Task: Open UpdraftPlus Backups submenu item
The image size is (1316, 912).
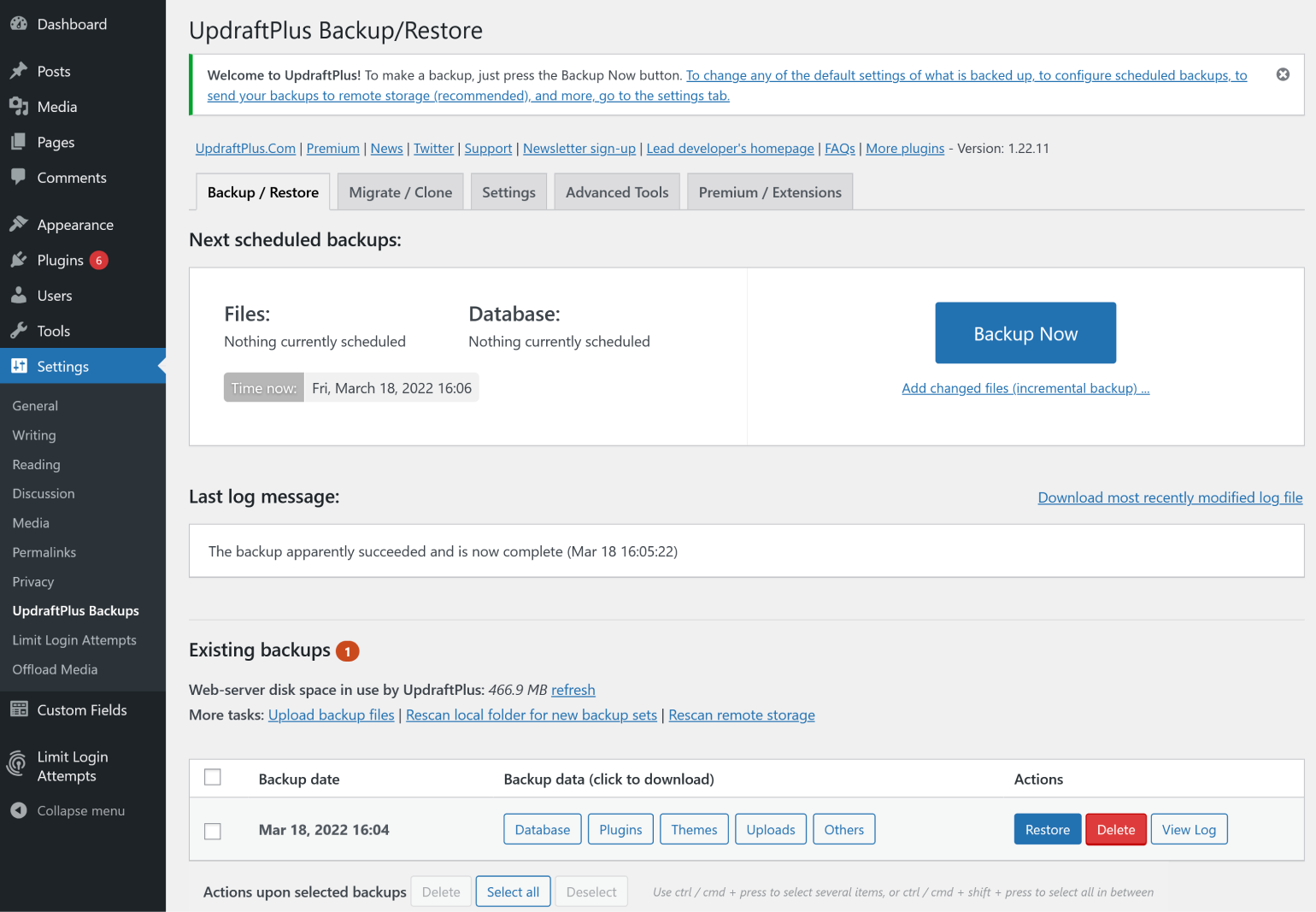Action: (x=76, y=610)
